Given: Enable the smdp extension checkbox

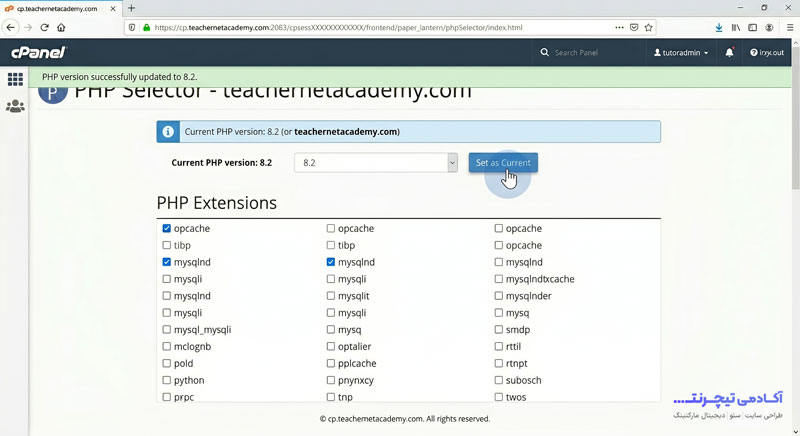Looking at the screenshot, I should tap(499, 329).
